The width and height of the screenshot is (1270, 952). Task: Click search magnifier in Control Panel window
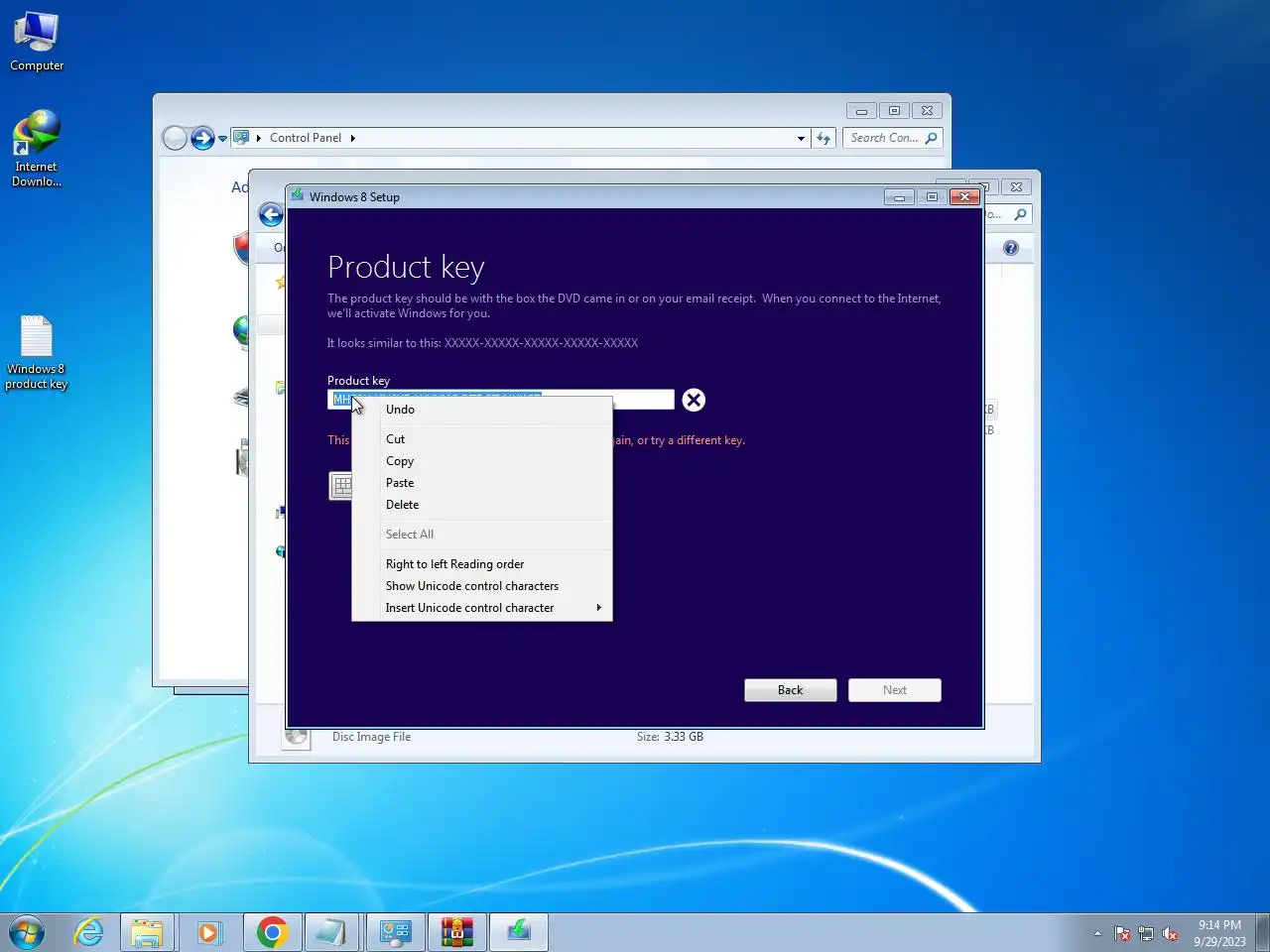click(931, 139)
